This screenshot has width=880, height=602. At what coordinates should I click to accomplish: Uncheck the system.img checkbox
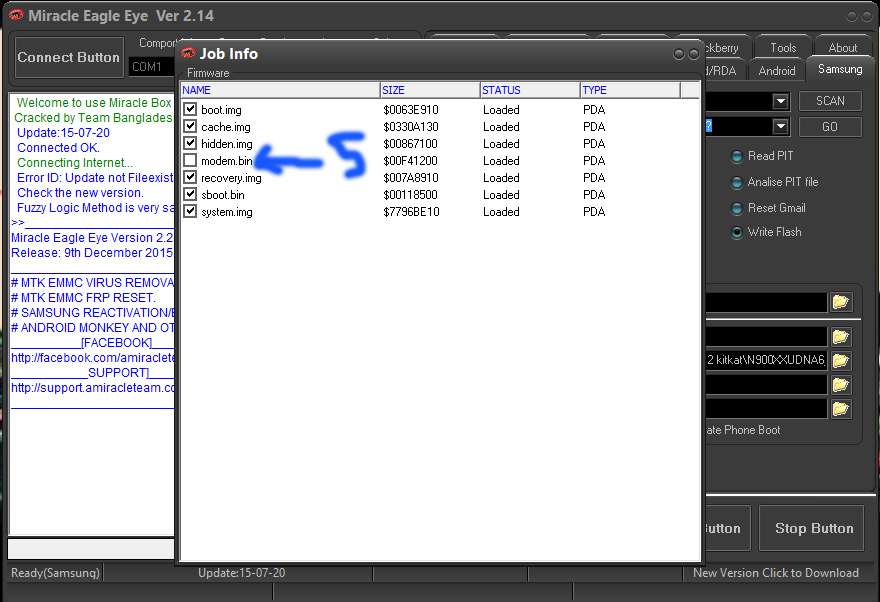[190, 211]
